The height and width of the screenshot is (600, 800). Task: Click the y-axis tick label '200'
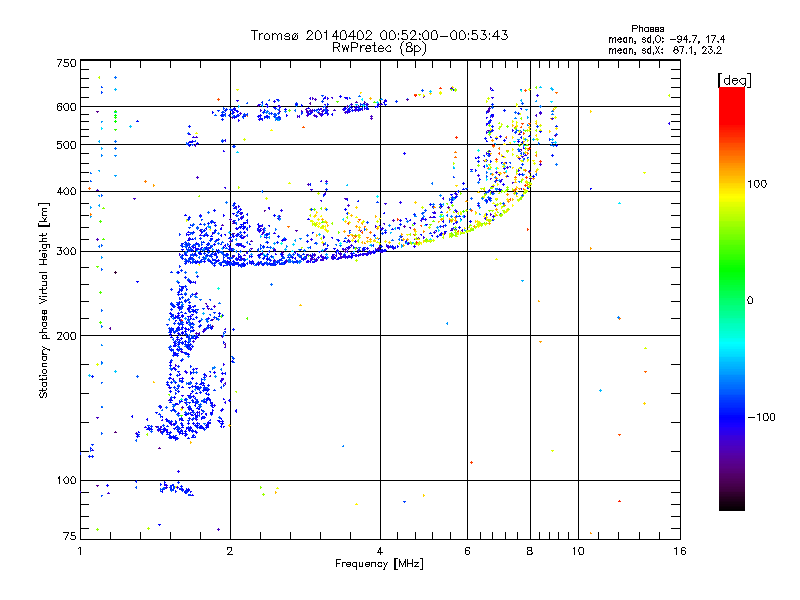66,336
